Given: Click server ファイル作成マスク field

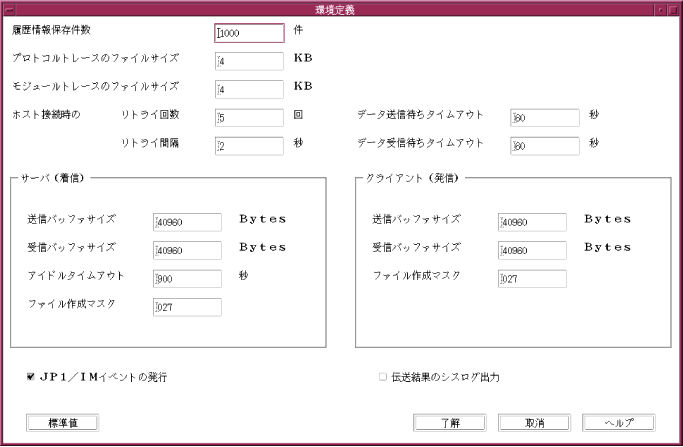Looking at the screenshot, I should pos(187,307).
